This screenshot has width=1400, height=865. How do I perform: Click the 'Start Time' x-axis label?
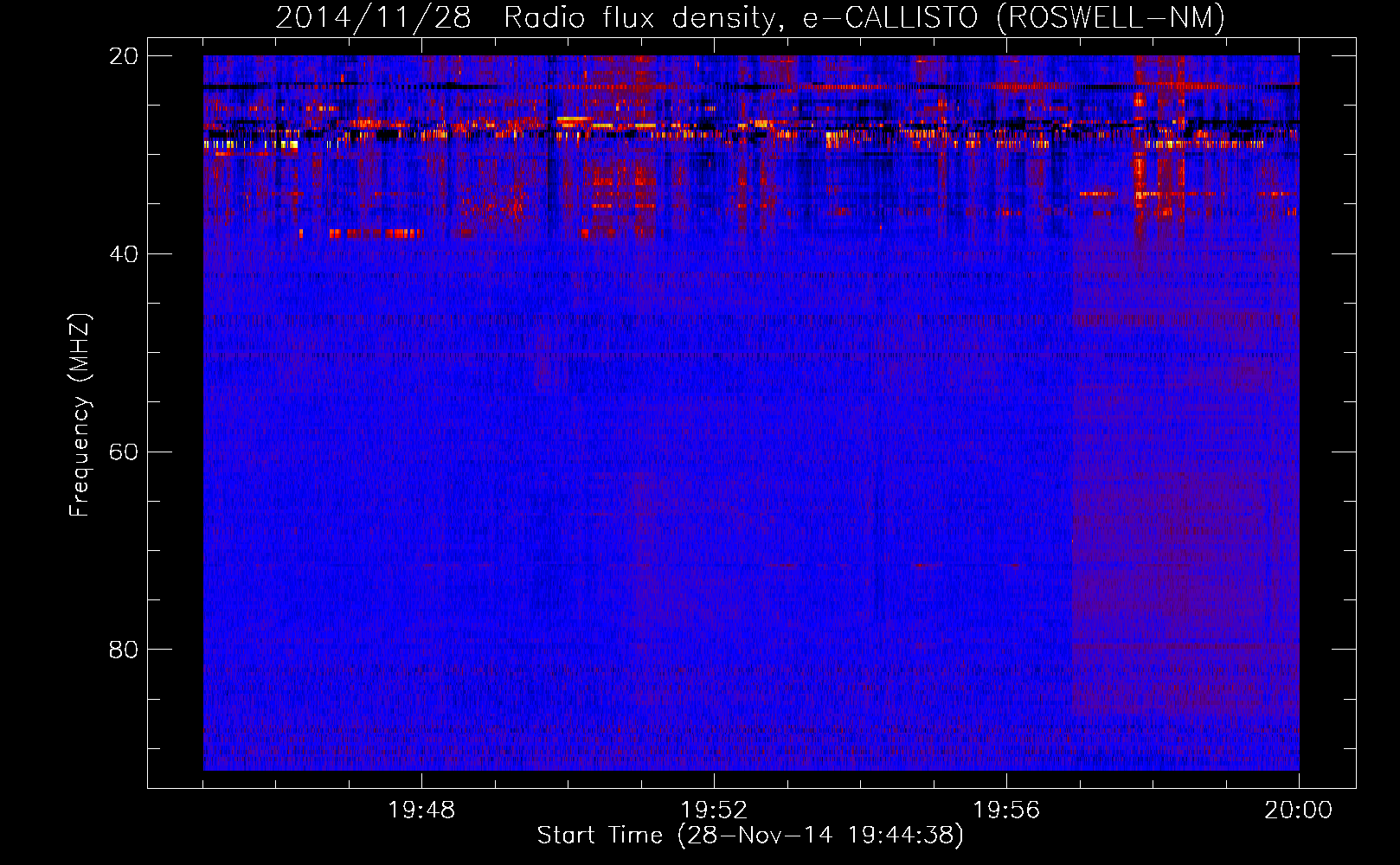coord(750,836)
